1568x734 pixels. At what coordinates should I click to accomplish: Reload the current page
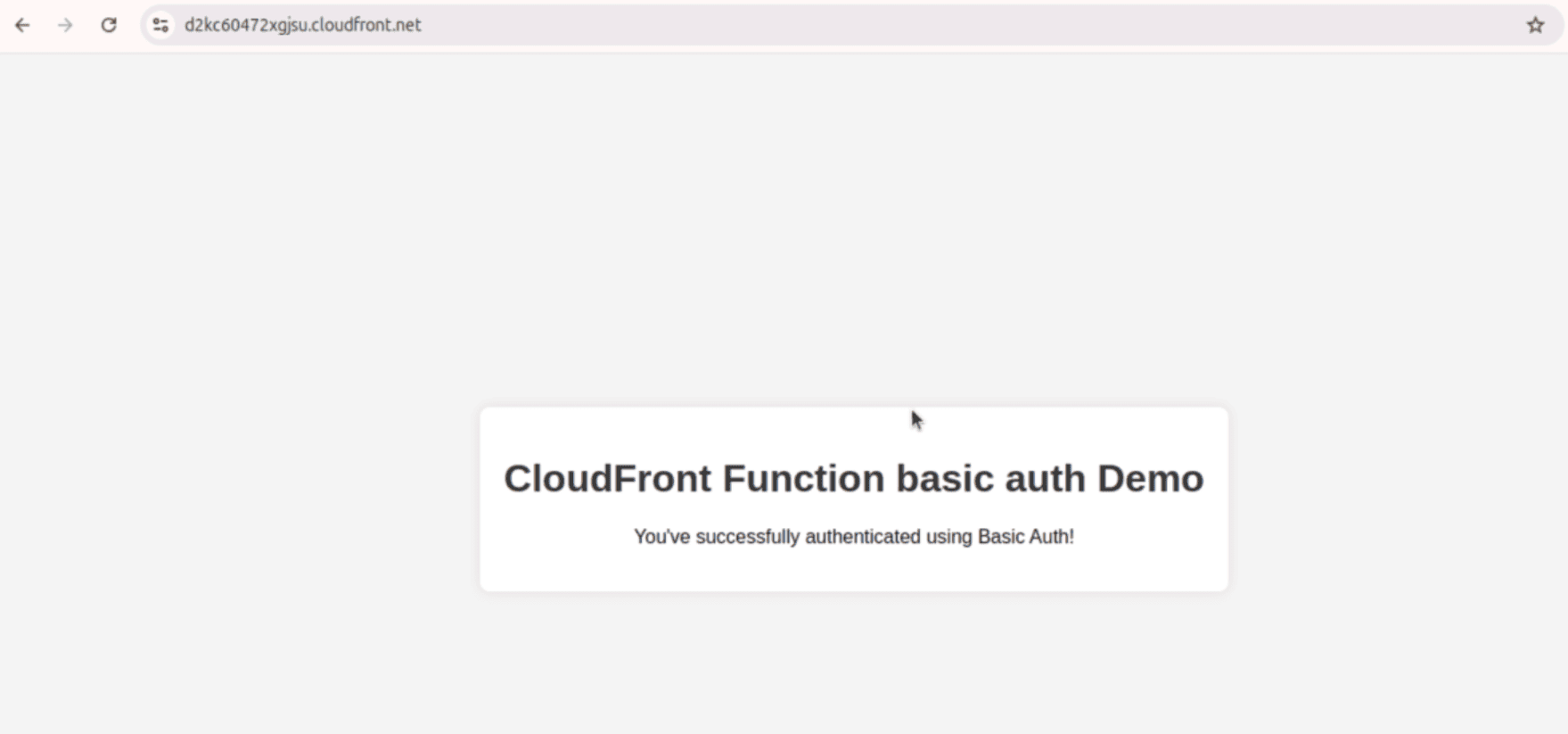[109, 25]
